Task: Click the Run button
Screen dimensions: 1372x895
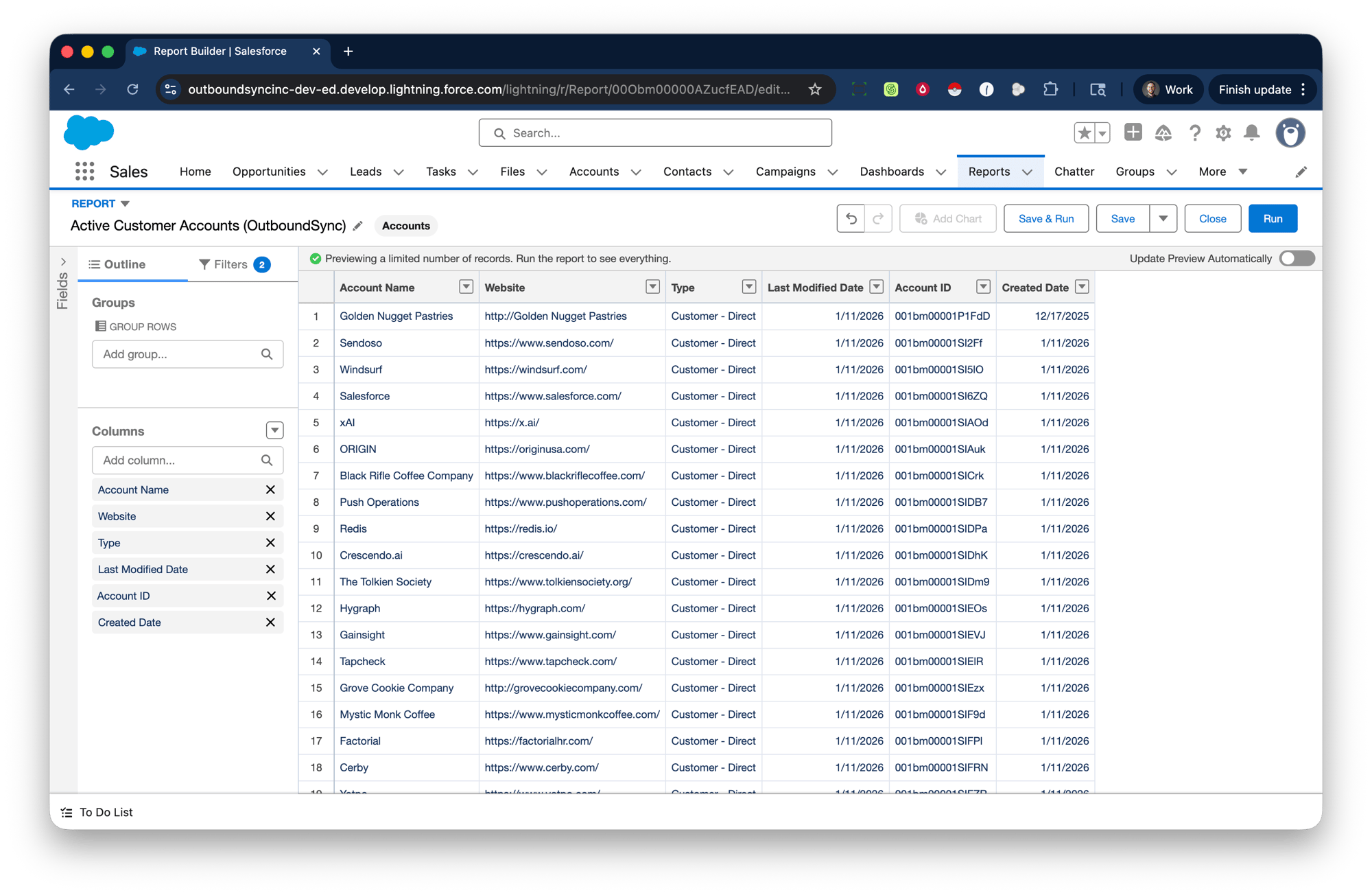Action: pyautogui.click(x=1273, y=218)
